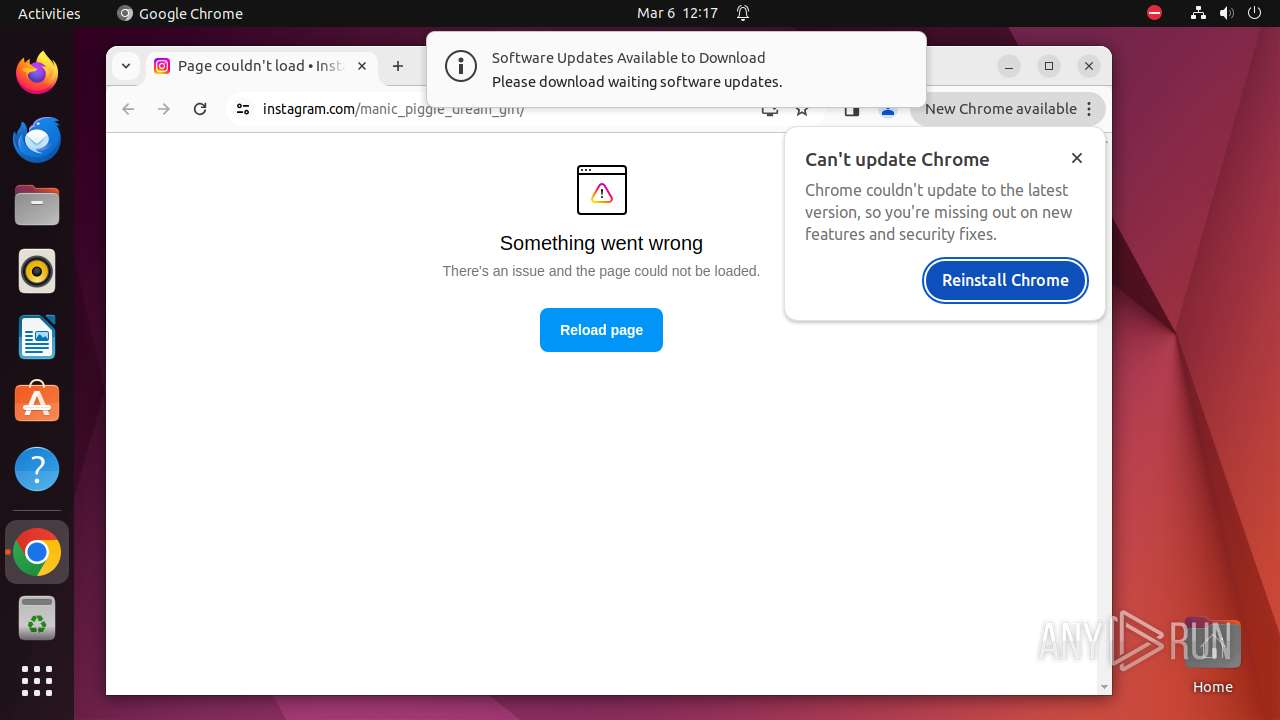Screen dimensions: 1280x720
Task: Click the Reinstall Chrome button
Action: [x=1005, y=280]
